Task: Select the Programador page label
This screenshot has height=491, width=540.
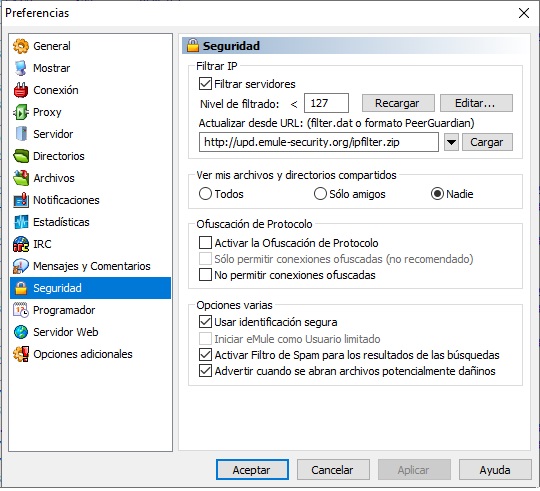Action: [x=64, y=310]
